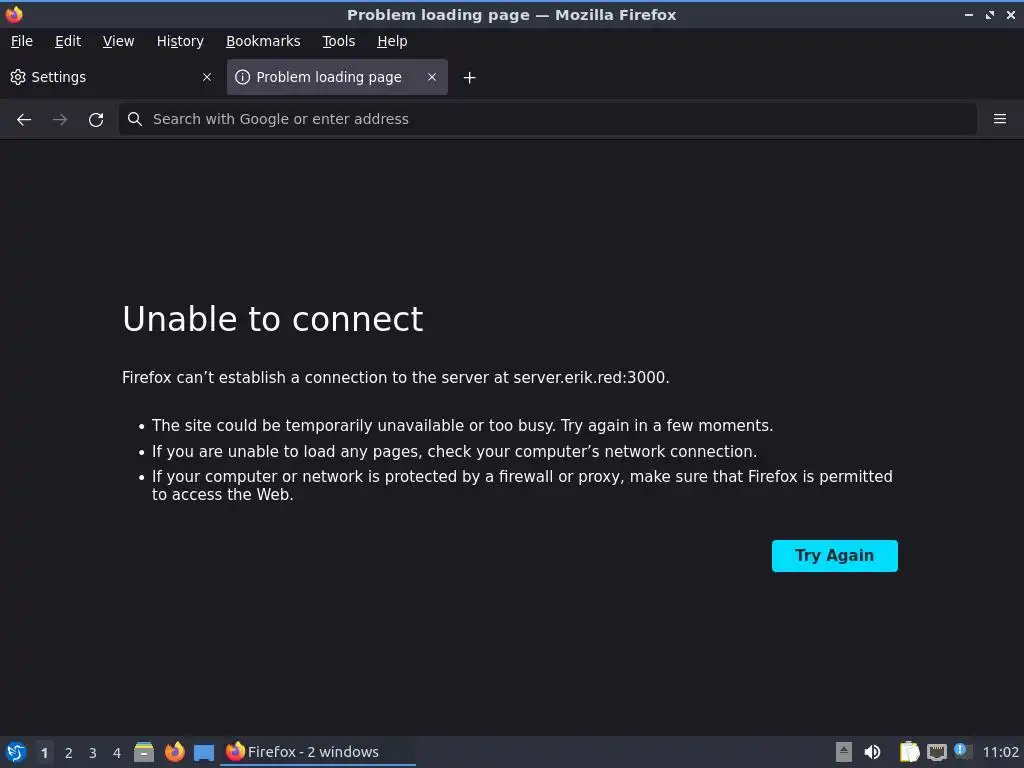The height and width of the screenshot is (768, 1024).
Task: Click the update notification tray icon
Action: tap(963, 751)
